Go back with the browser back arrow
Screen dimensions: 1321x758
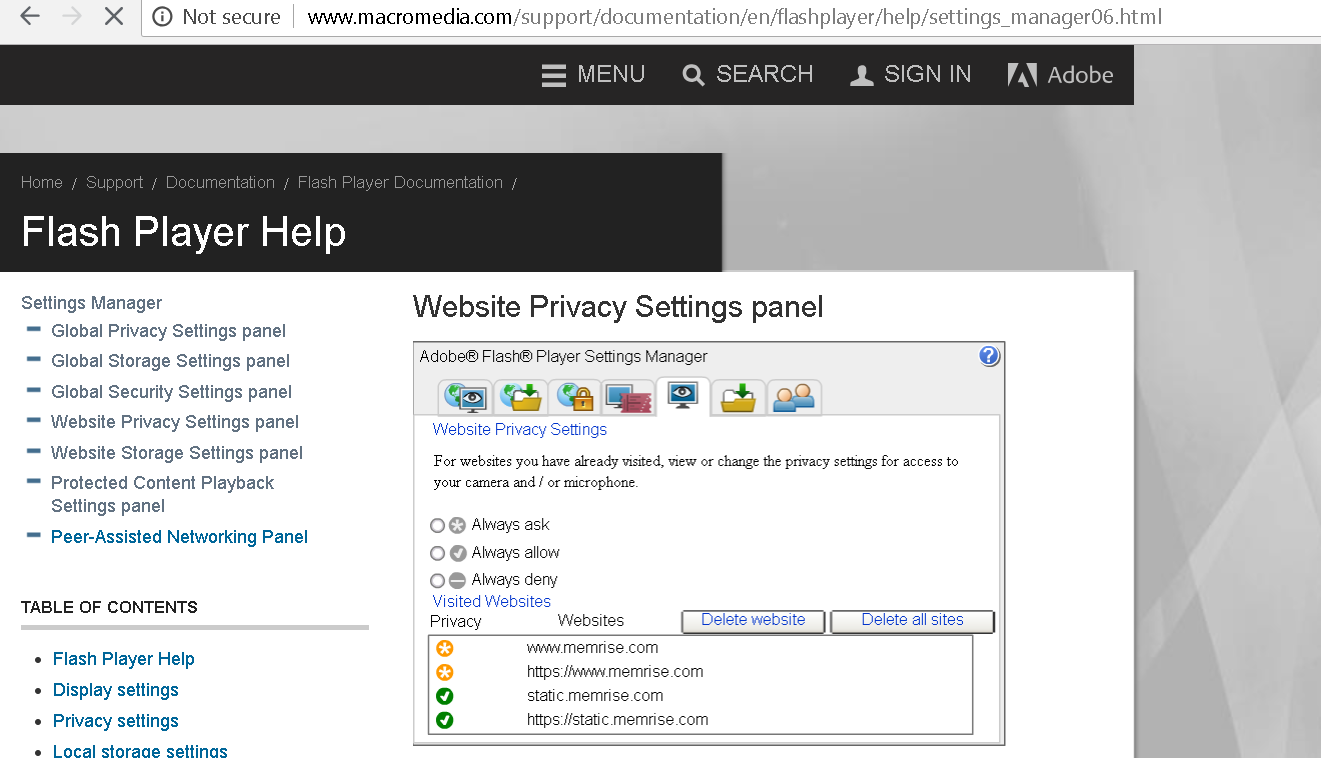30,17
